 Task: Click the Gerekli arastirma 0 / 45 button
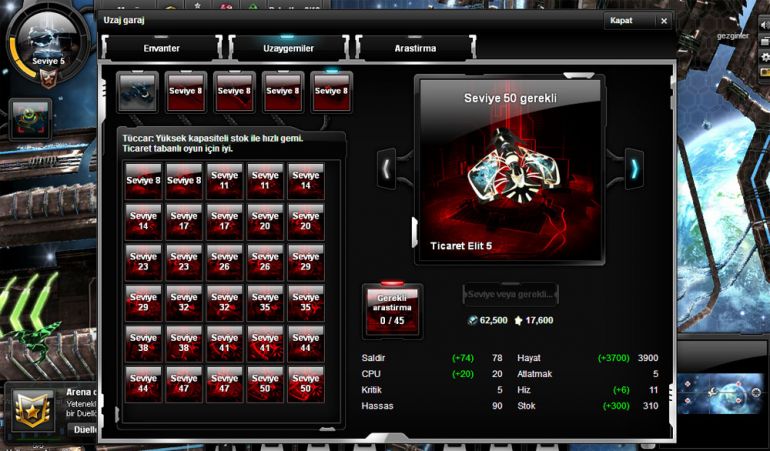point(393,308)
